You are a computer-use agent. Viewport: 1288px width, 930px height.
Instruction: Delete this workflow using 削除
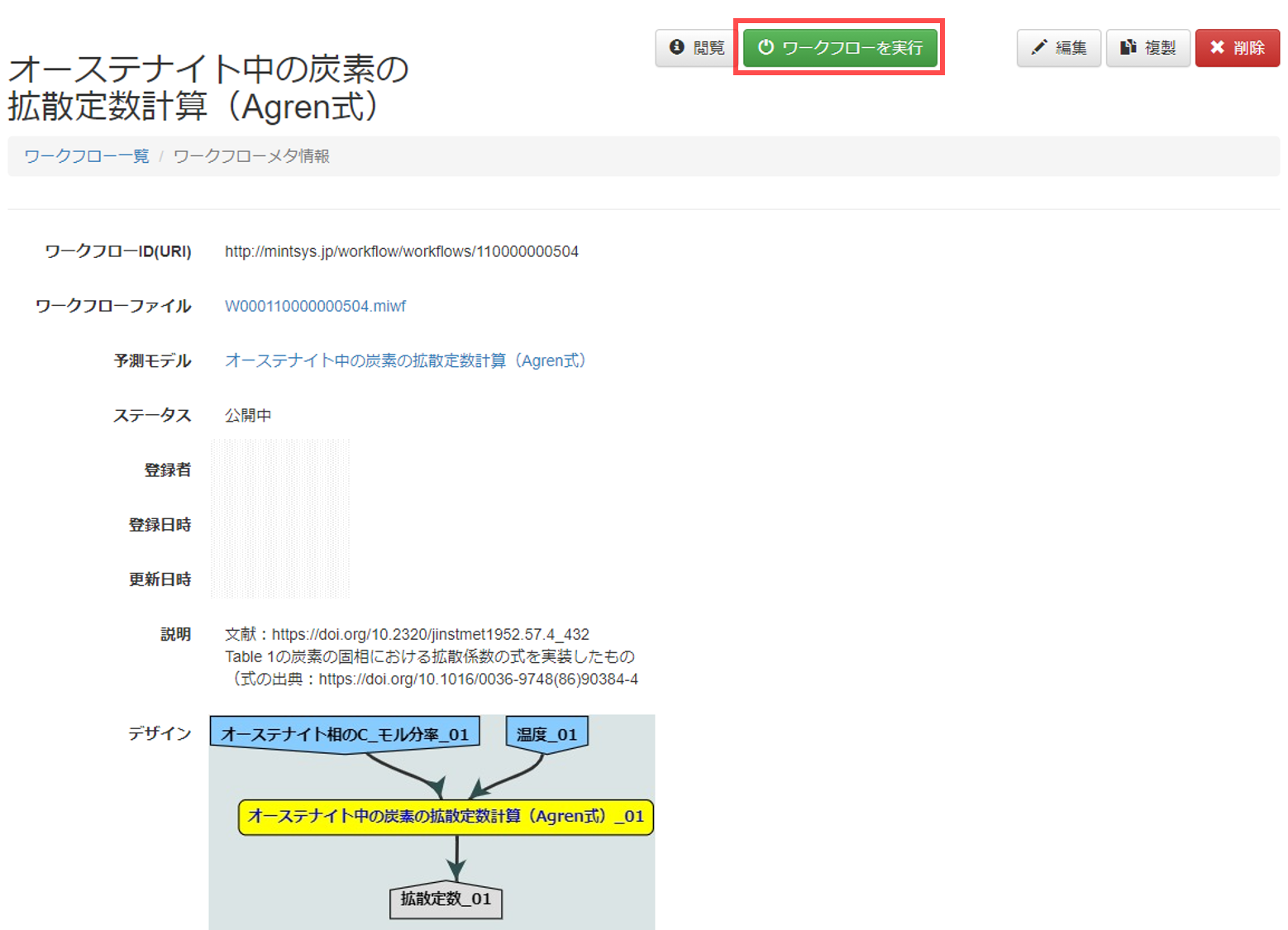(1237, 47)
